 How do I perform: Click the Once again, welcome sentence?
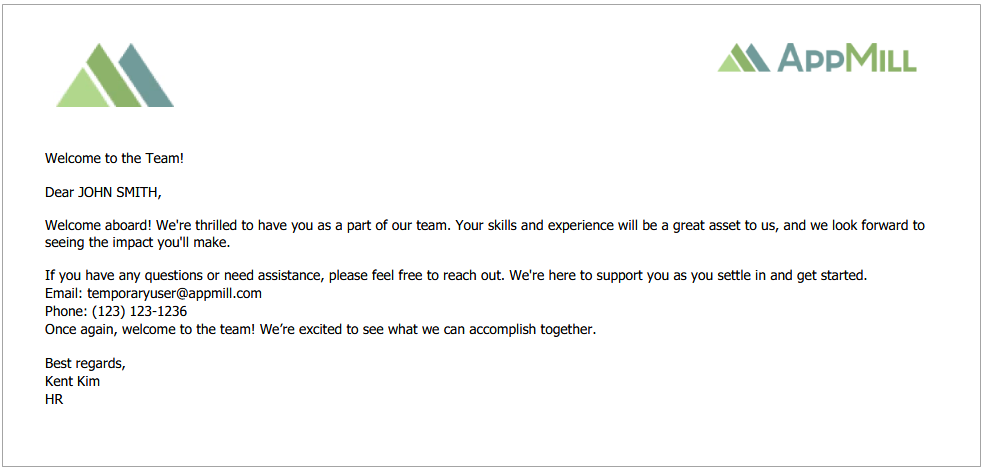(320, 330)
